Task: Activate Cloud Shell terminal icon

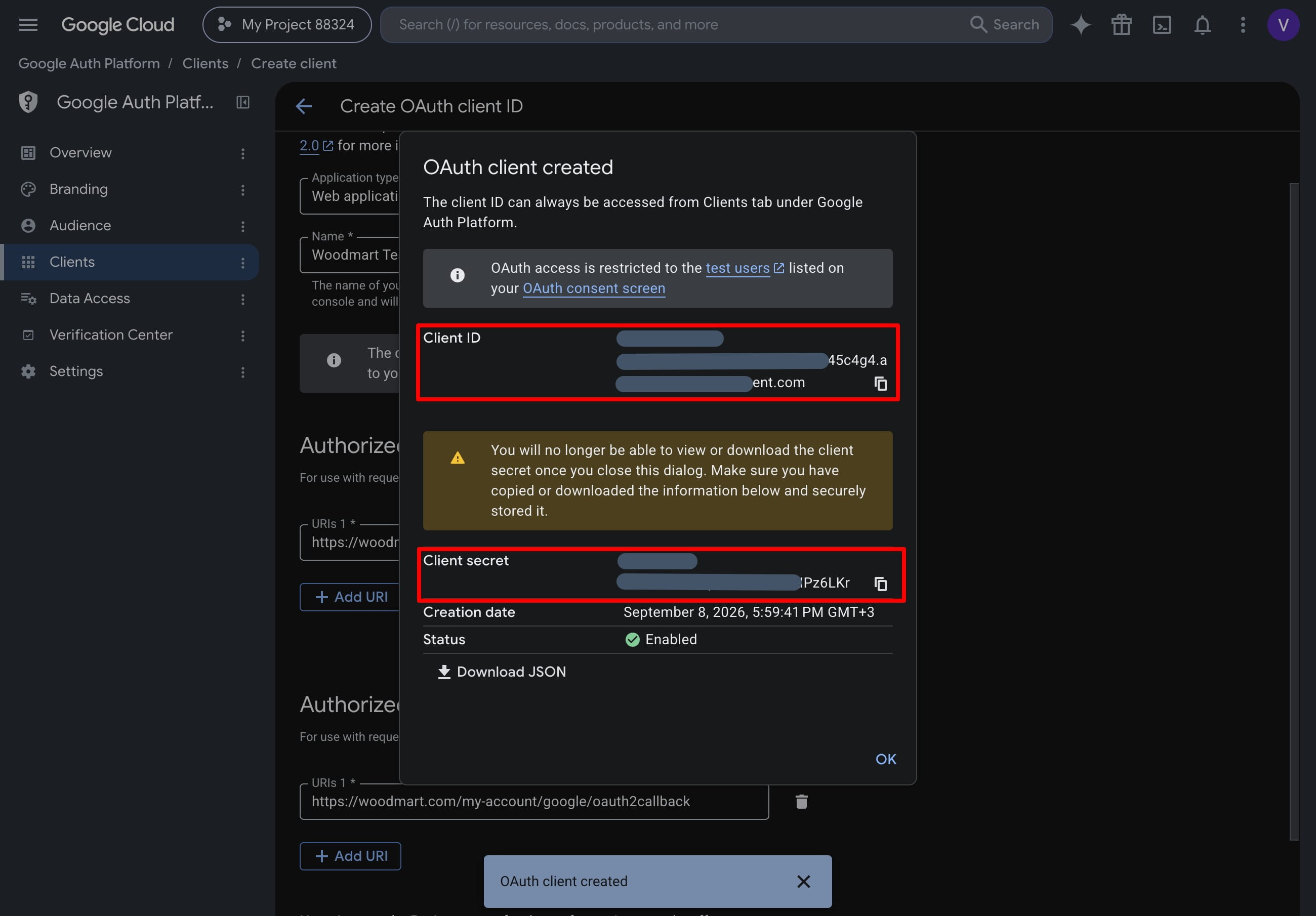Action: pyautogui.click(x=1162, y=25)
